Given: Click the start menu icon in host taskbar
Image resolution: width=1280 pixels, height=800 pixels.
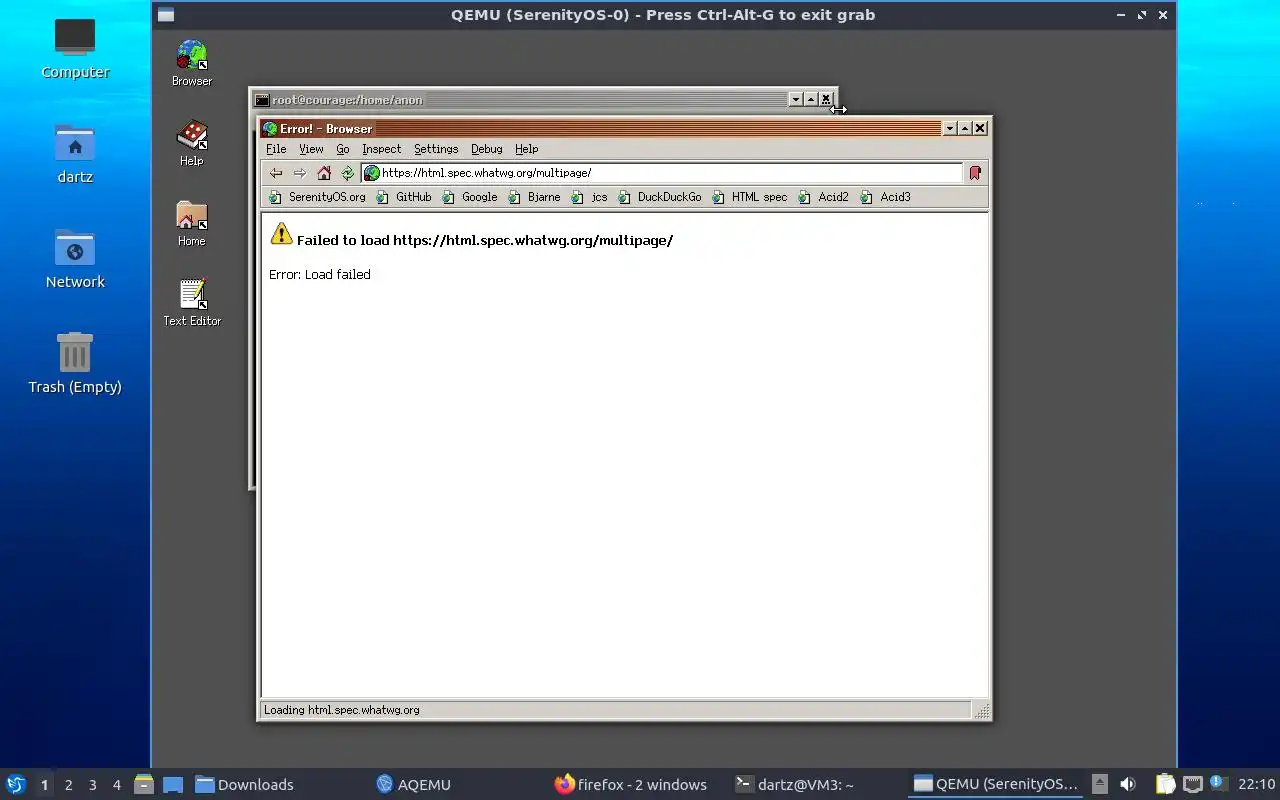Looking at the screenshot, I should coord(16,784).
